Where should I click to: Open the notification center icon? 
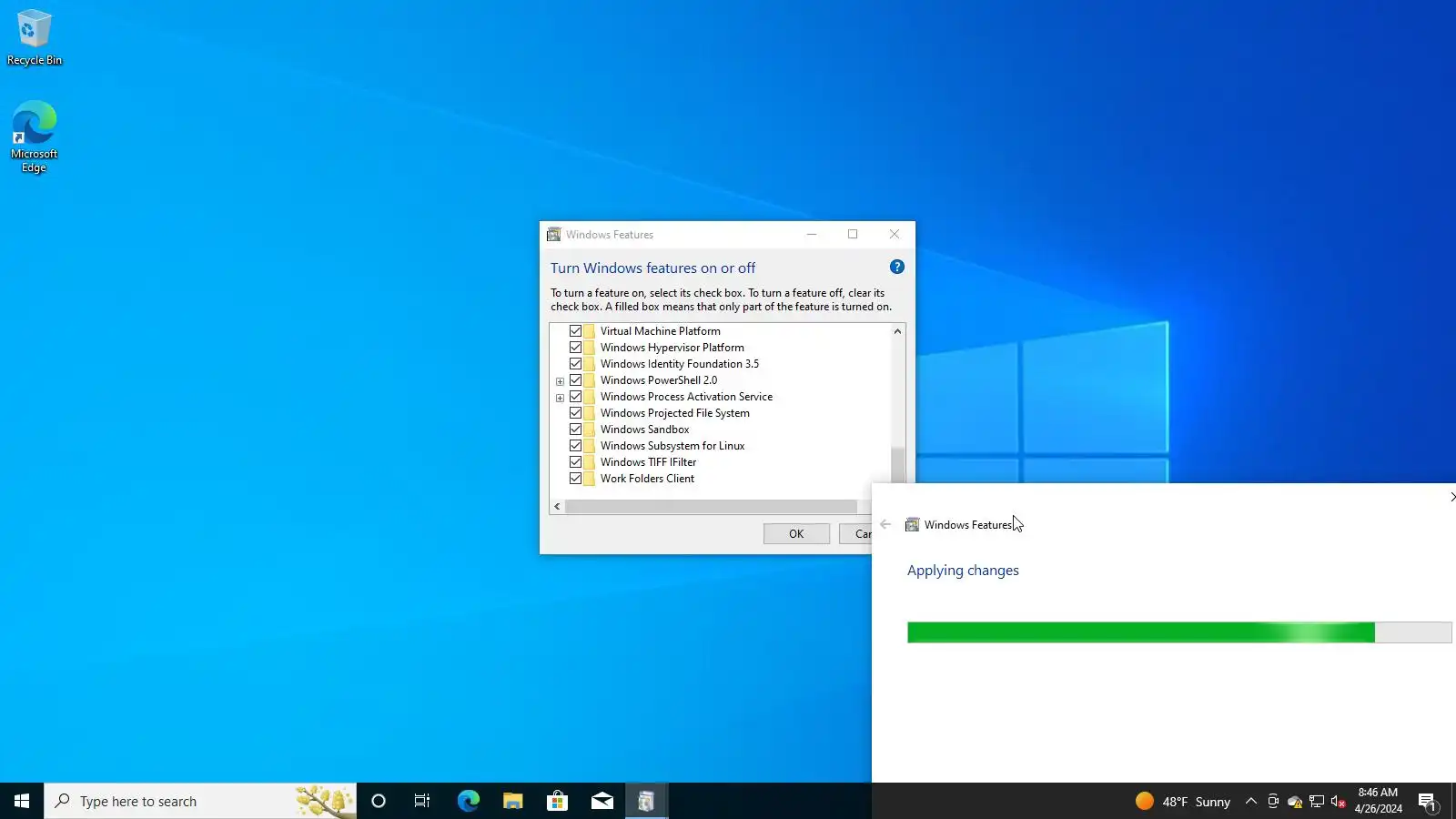[x=1427, y=801]
